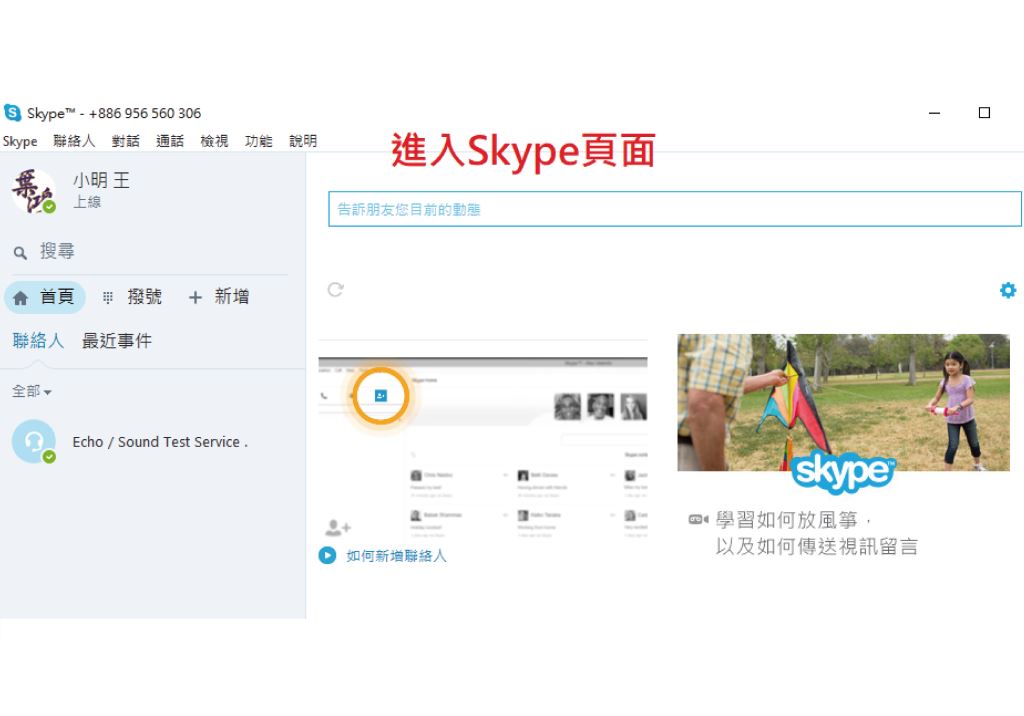This screenshot has height=716, width=1024.
Task: Open the 如何新增聯絡人 link
Action: click(x=396, y=556)
